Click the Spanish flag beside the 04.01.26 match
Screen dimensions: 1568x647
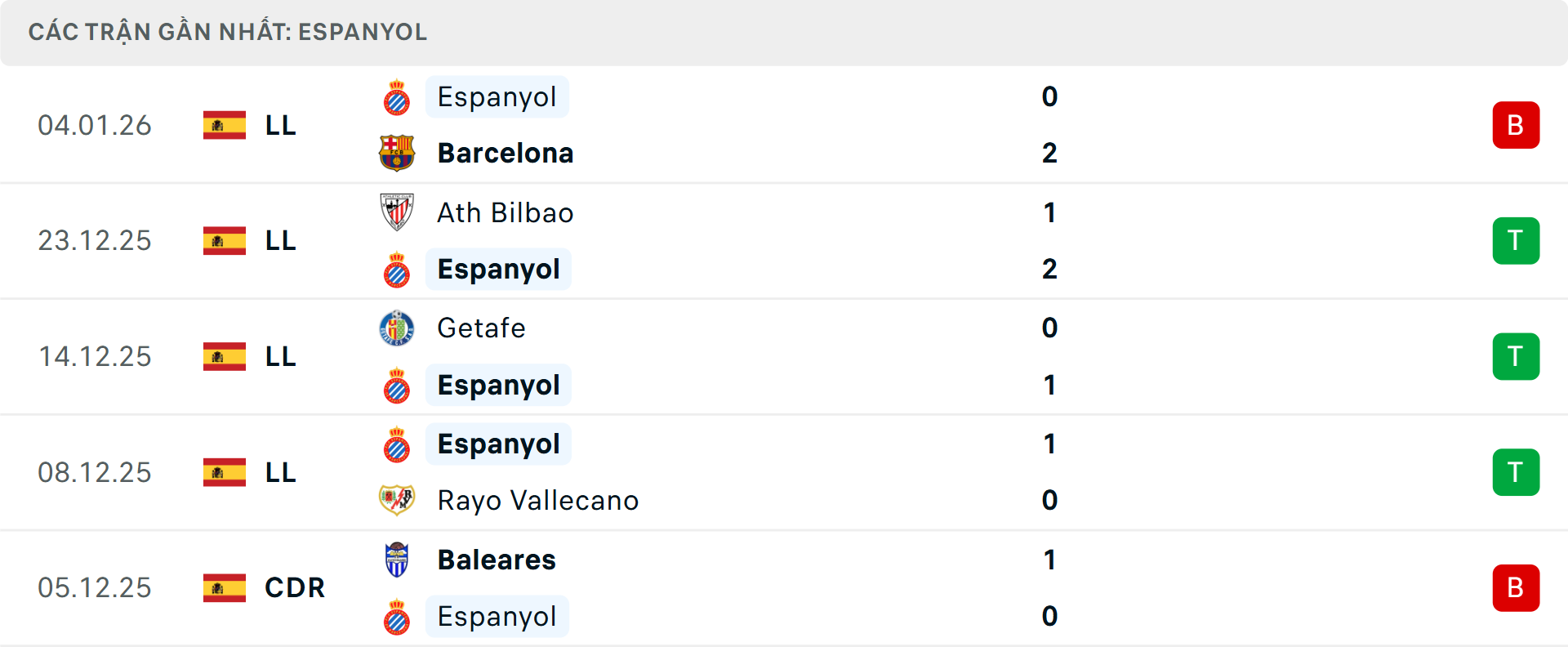(x=224, y=125)
